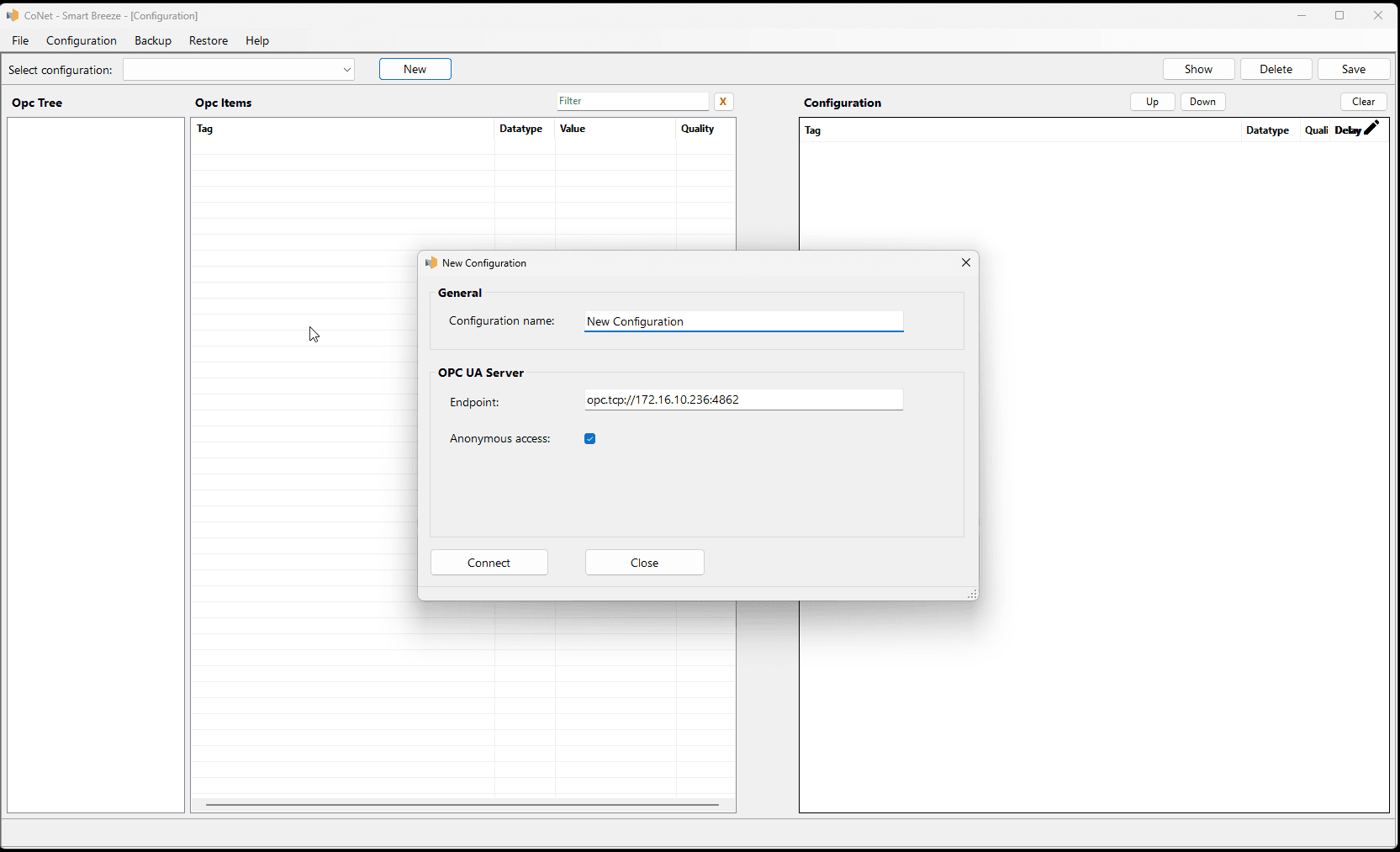
Task: Click the Close button in dialog
Action: [x=645, y=563]
